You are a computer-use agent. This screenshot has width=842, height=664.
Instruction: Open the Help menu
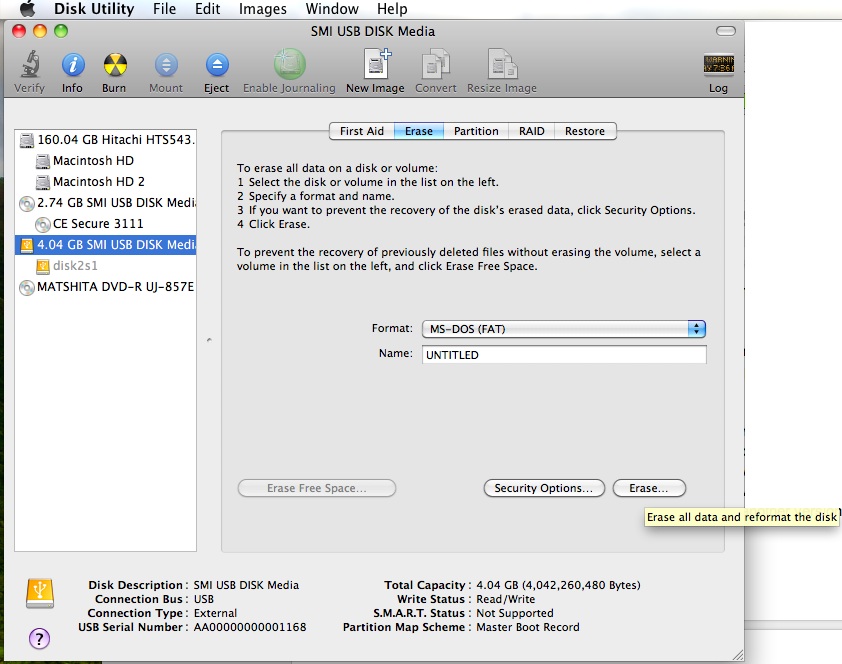(x=392, y=9)
